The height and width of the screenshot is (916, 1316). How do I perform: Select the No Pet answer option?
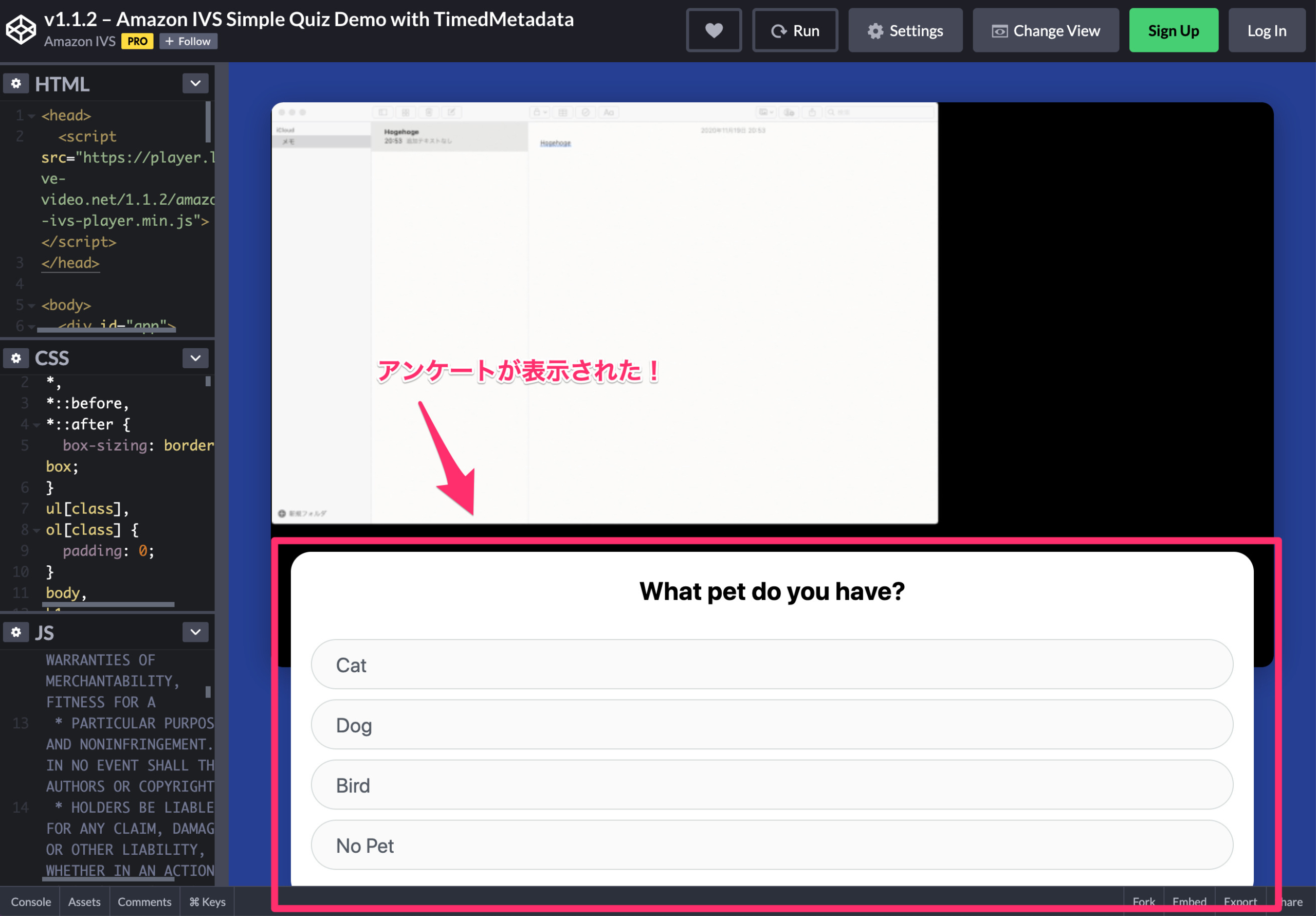click(772, 845)
